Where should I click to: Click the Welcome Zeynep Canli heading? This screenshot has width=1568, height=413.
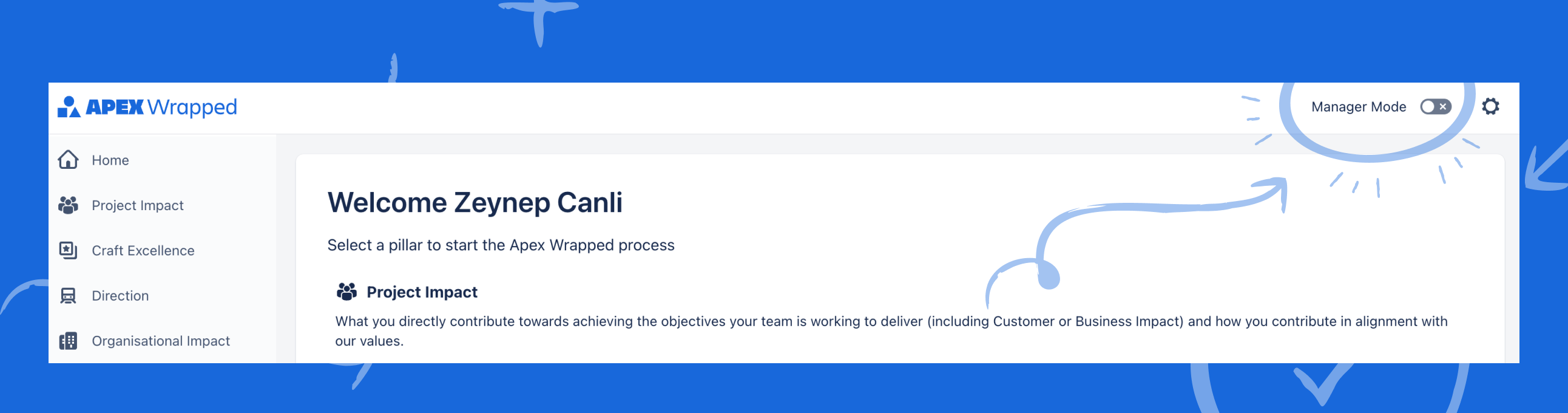pyautogui.click(x=475, y=202)
